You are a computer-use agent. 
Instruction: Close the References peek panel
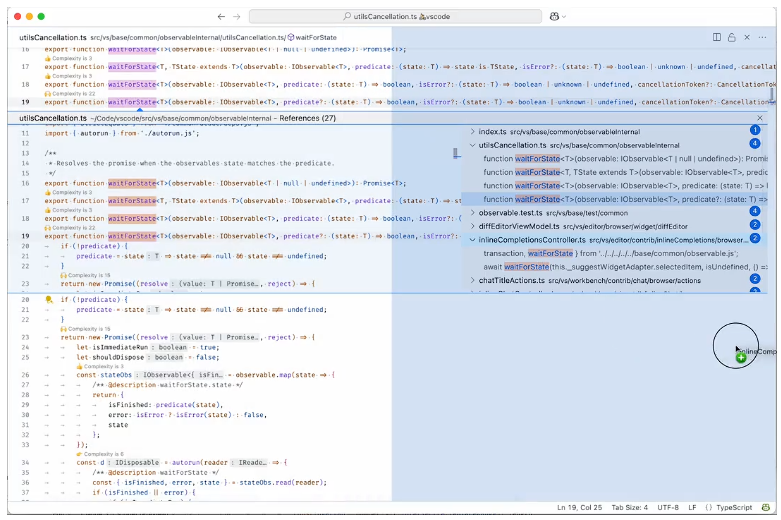759,118
